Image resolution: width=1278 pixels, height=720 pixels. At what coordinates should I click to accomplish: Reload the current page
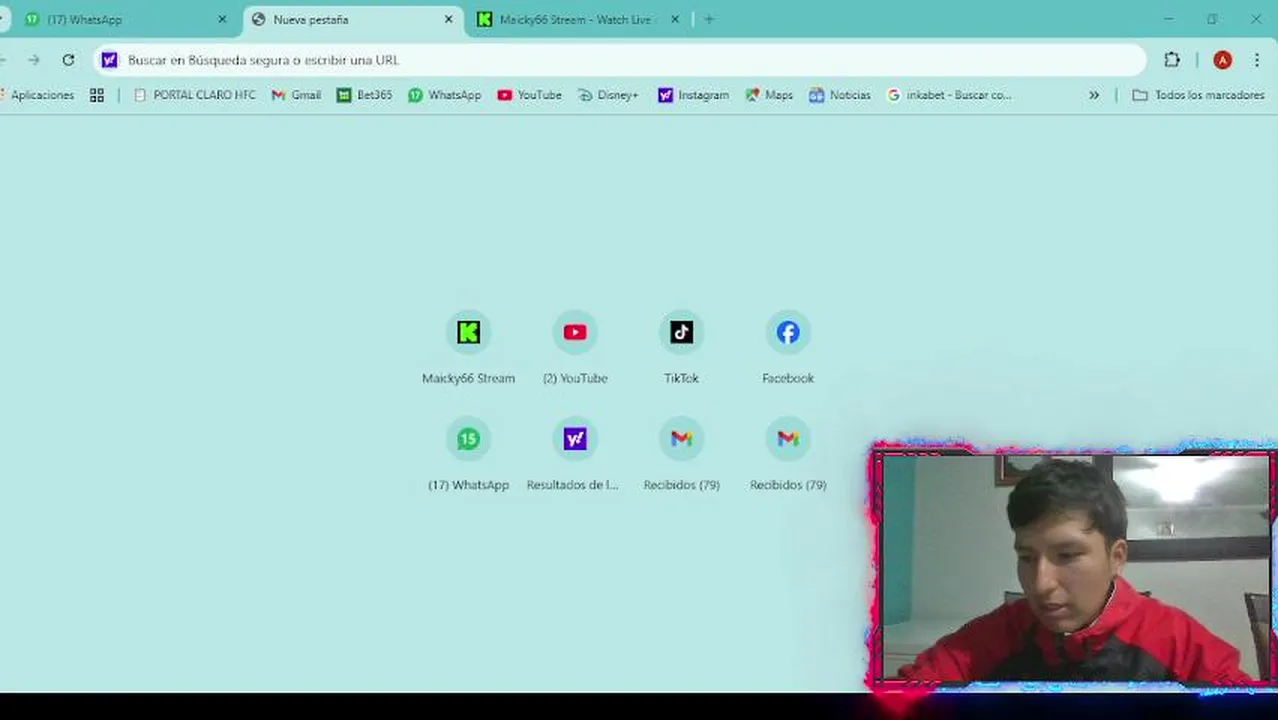coord(68,60)
